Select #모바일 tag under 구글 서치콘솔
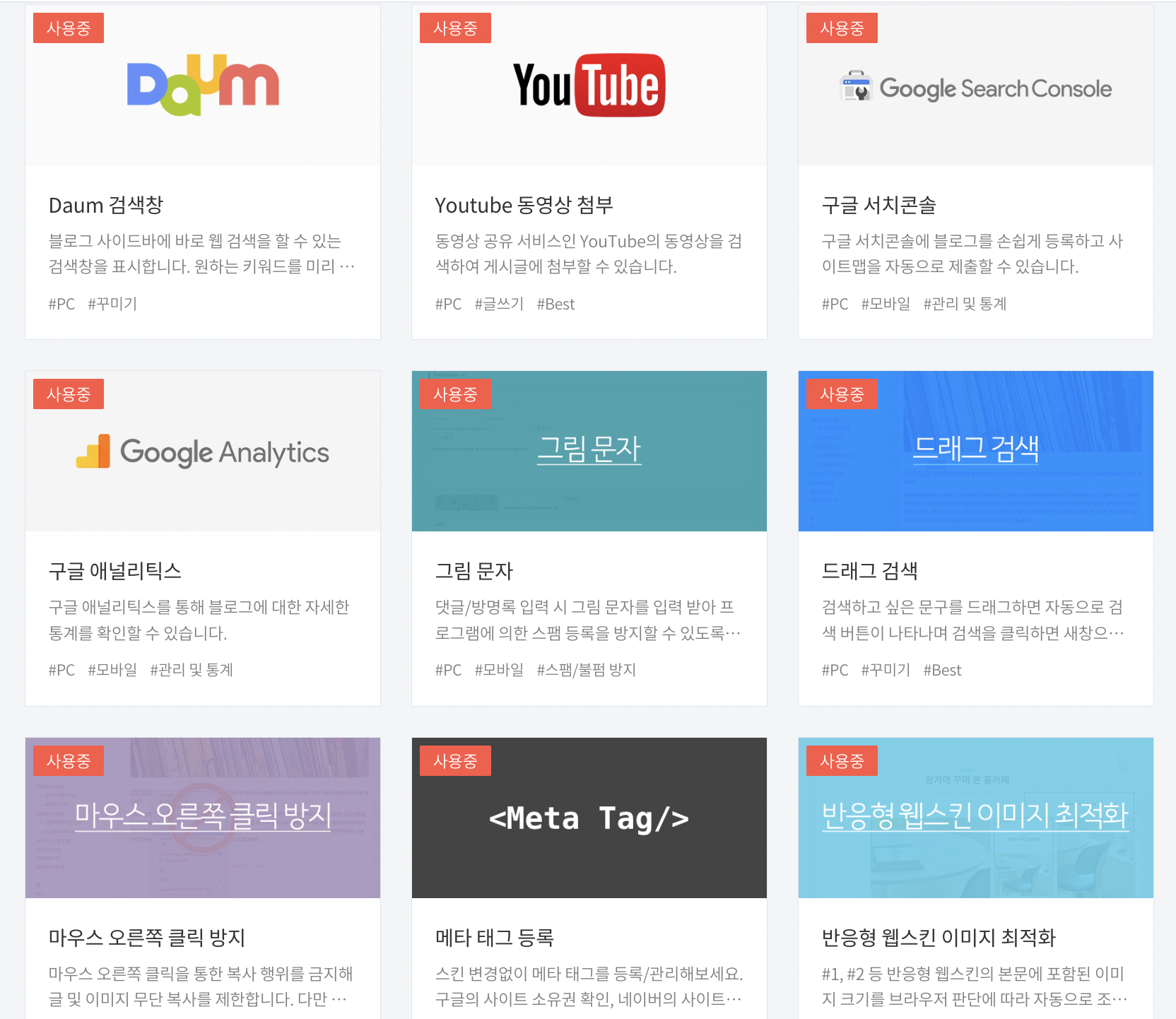The width and height of the screenshot is (1176, 1019). [886, 304]
